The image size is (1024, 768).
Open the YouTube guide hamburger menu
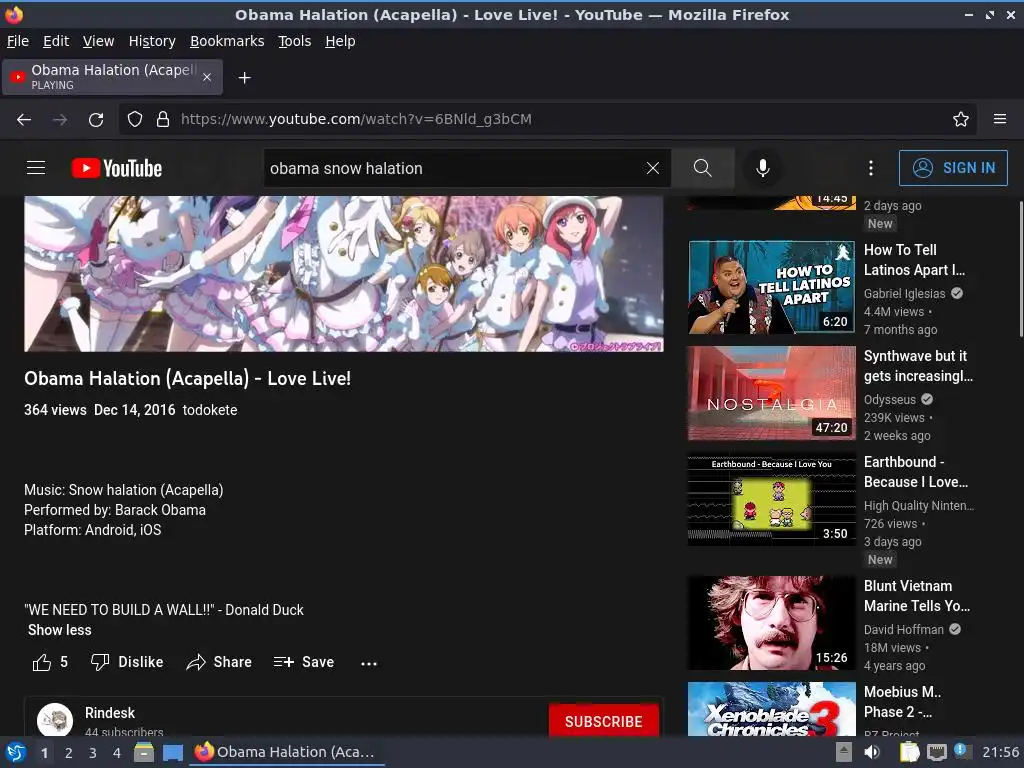click(x=36, y=168)
